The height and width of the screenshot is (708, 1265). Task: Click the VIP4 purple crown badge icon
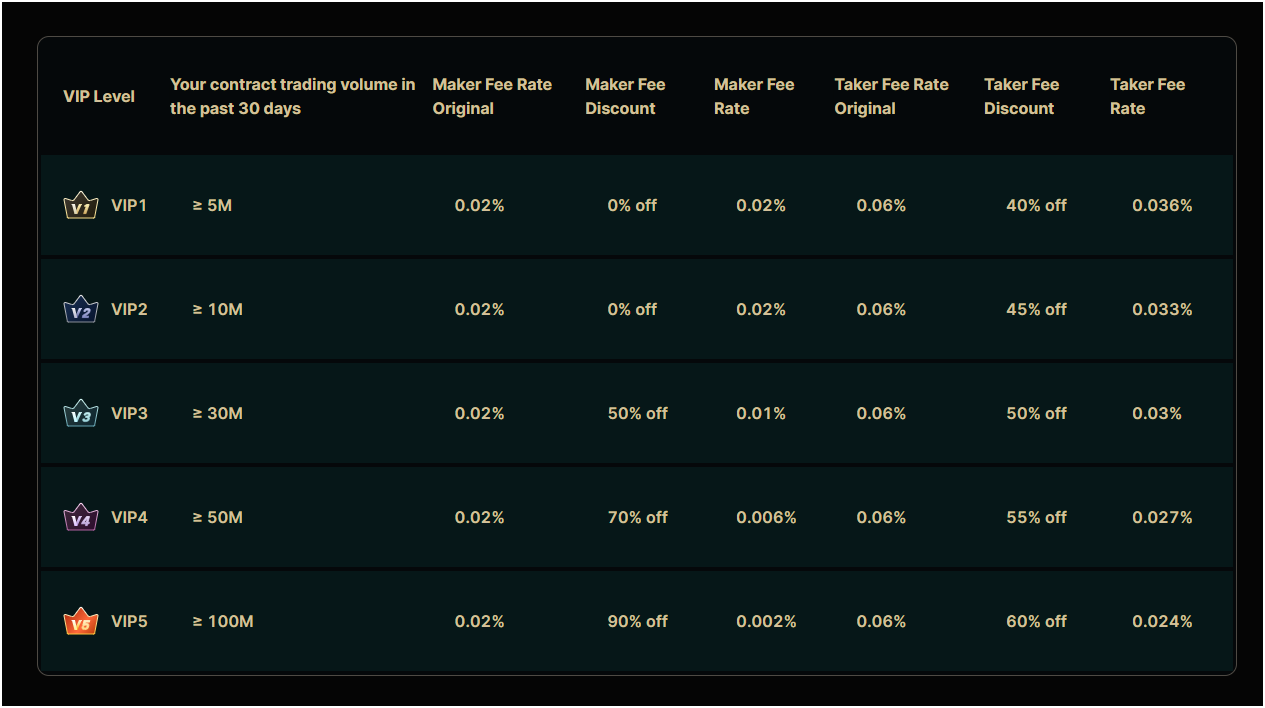[81, 517]
